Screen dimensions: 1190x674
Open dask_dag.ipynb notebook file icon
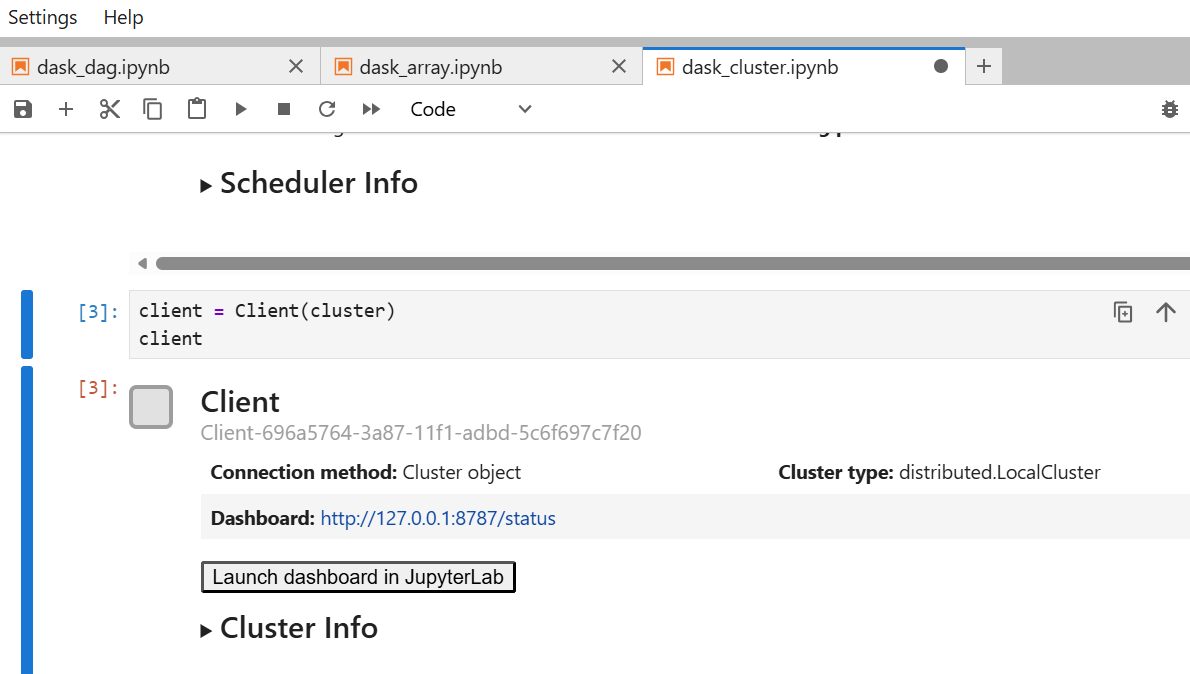pos(20,67)
